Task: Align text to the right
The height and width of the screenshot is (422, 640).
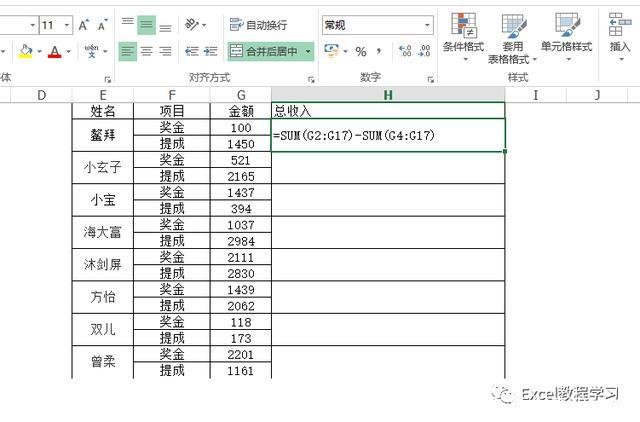Action: [x=165, y=51]
